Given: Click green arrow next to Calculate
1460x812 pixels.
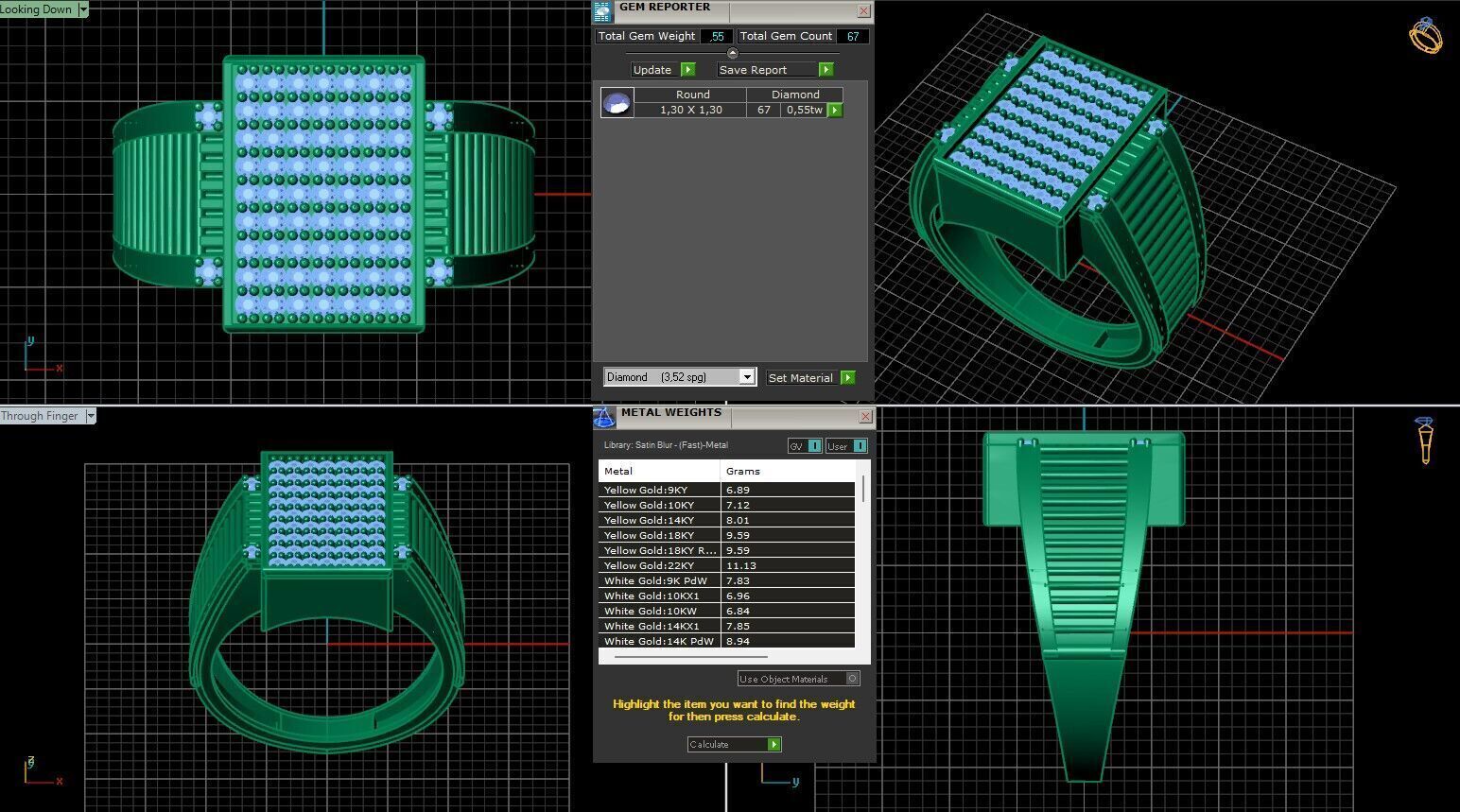Looking at the screenshot, I should [774, 744].
